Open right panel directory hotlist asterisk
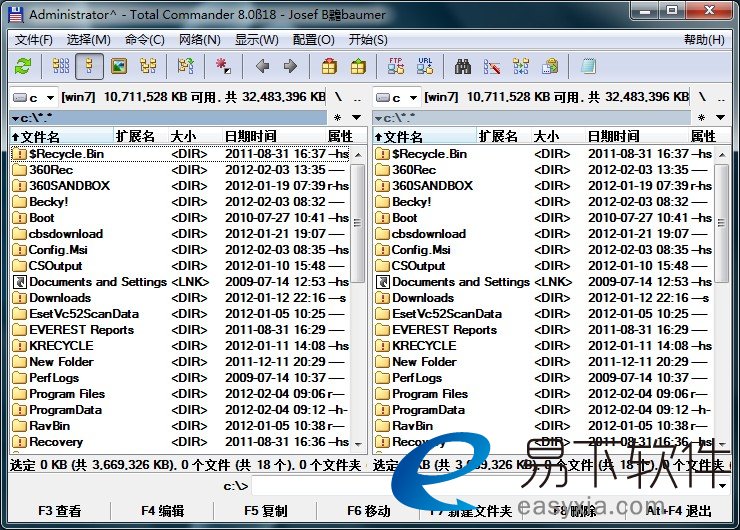Screen dimensions: 740x530 (x=701, y=118)
